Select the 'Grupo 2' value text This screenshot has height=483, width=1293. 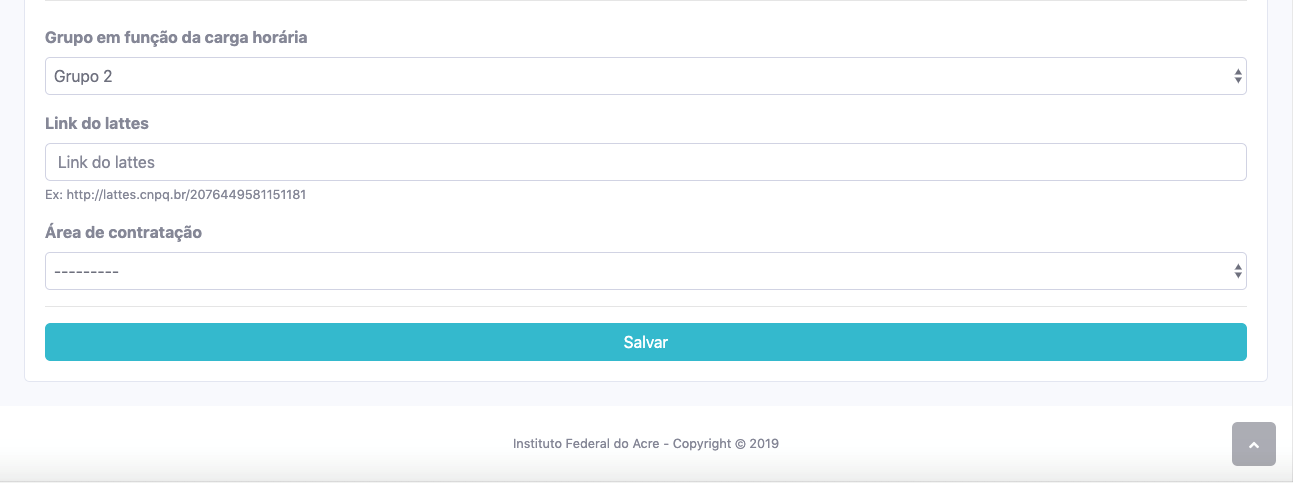pyautogui.click(x=83, y=76)
